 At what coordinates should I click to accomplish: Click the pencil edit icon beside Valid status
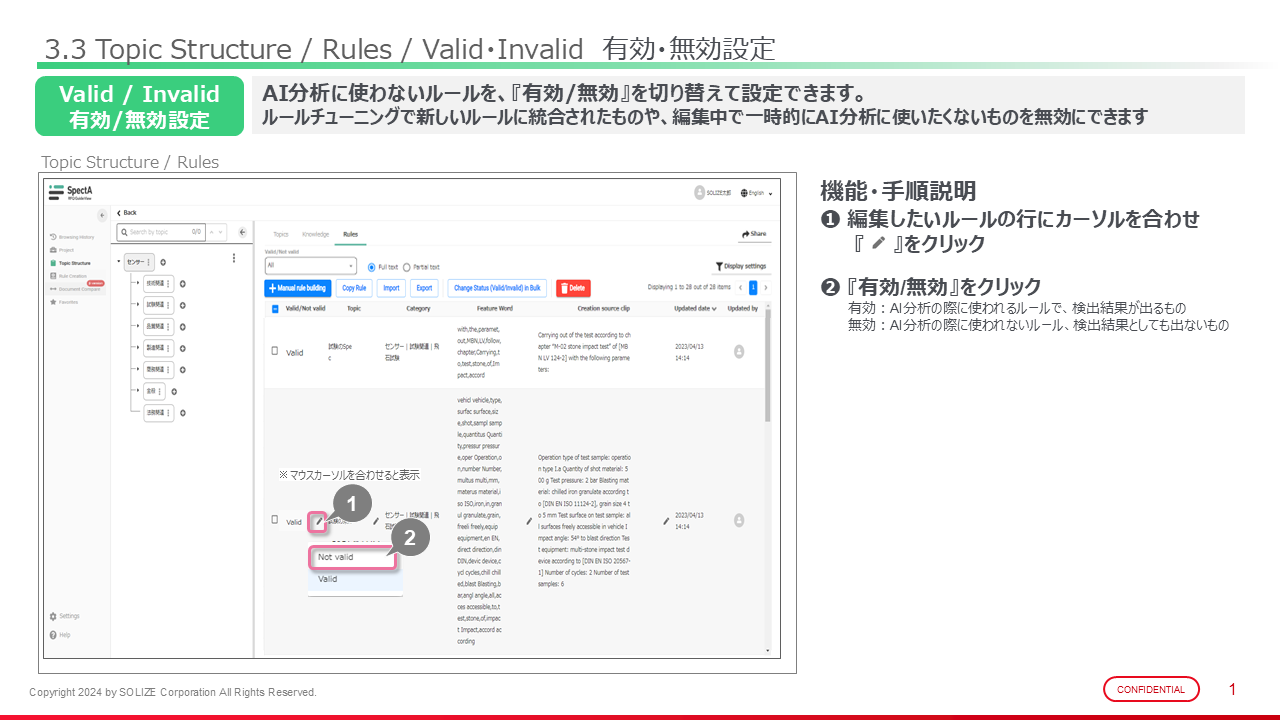click(x=317, y=521)
